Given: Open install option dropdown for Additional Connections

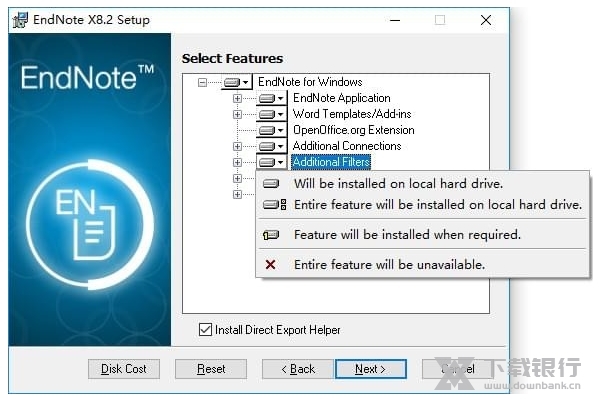Looking at the screenshot, I should click(x=272, y=146).
